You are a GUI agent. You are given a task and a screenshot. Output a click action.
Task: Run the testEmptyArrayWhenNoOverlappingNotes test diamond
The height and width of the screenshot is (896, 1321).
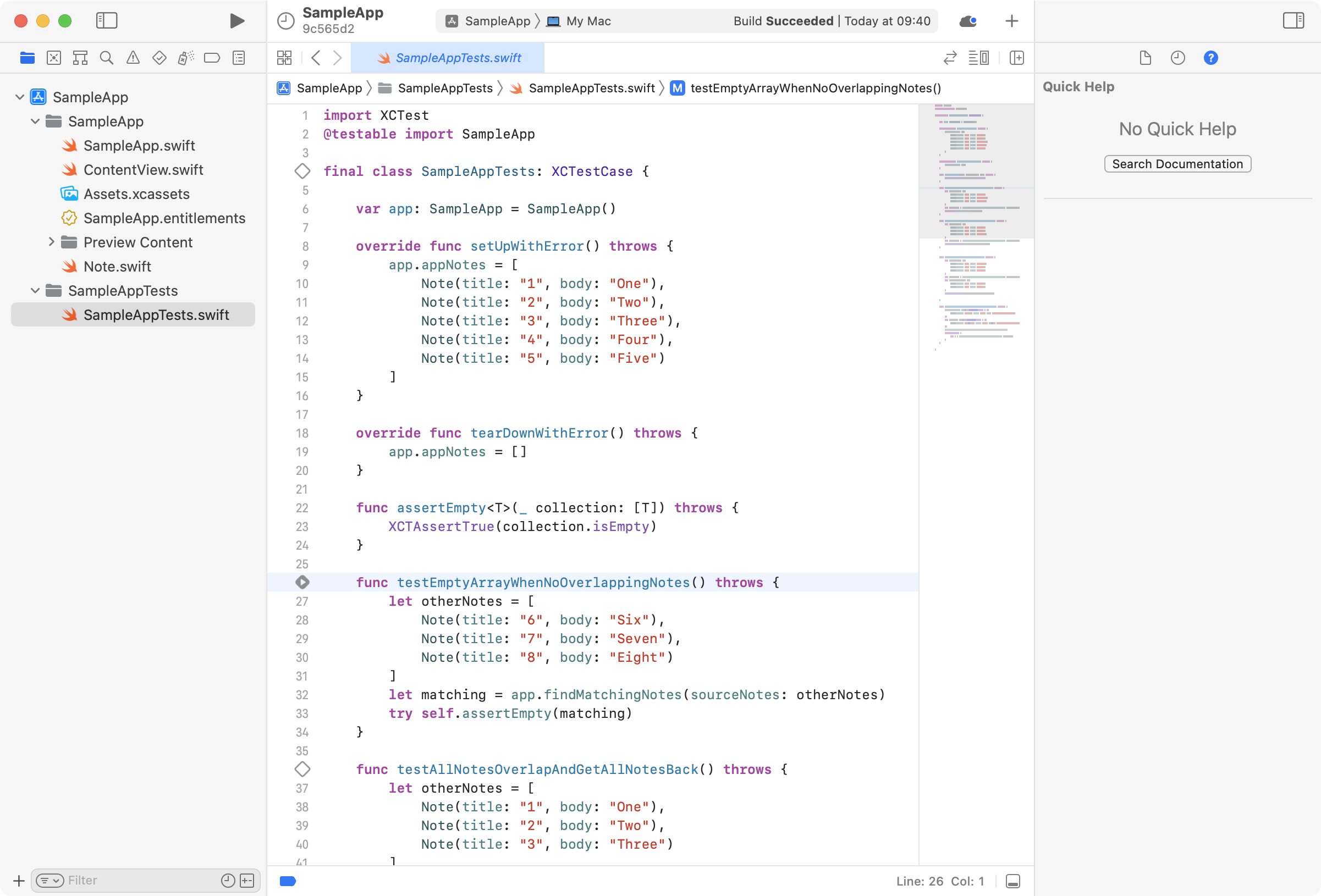302,582
